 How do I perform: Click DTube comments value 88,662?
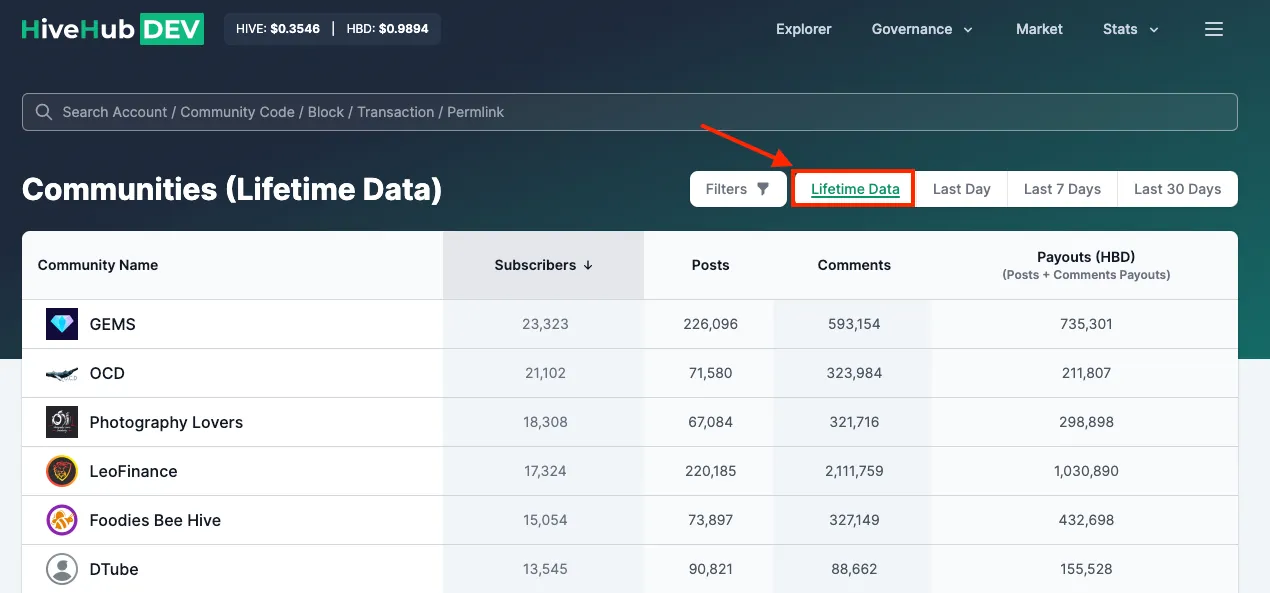pyautogui.click(x=854, y=569)
